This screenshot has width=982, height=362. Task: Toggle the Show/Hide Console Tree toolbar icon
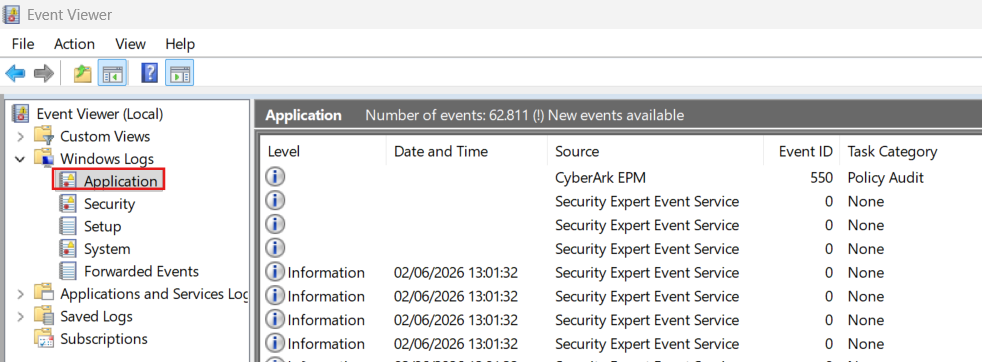(x=113, y=73)
